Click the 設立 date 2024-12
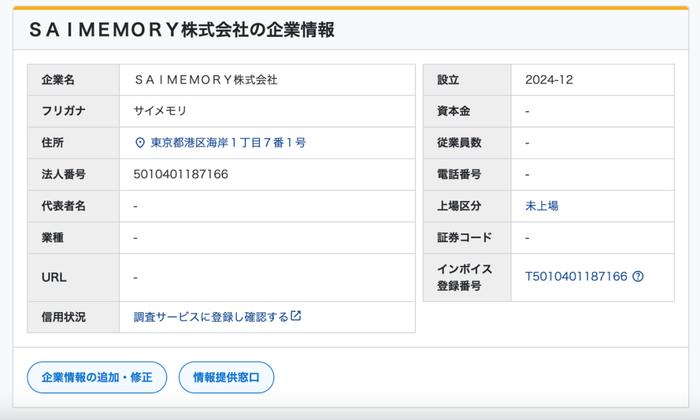Viewport: 700px width, 420px height. coord(549,80)
